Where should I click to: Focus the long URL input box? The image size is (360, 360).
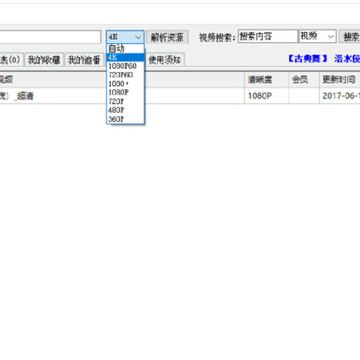(x=50, y=37)
